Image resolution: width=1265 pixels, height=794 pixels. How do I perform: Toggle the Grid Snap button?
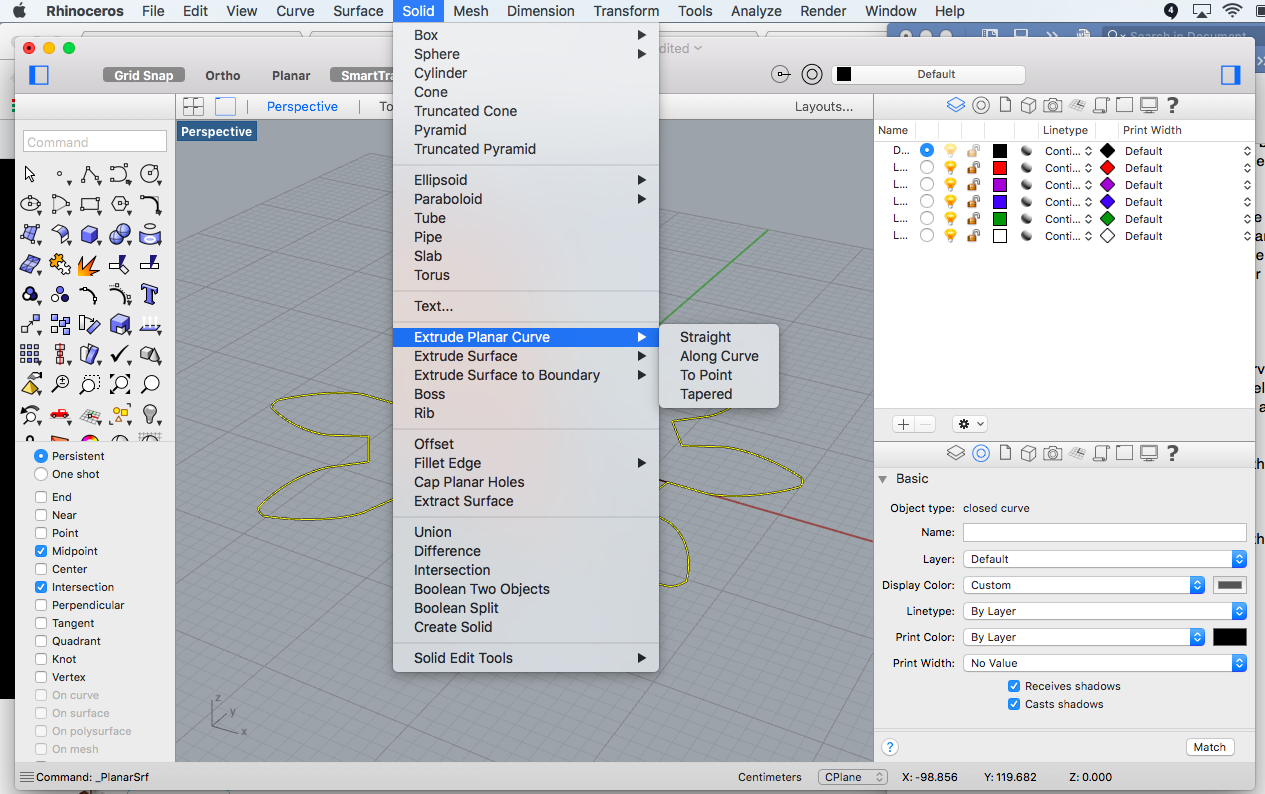click(144, 75)
